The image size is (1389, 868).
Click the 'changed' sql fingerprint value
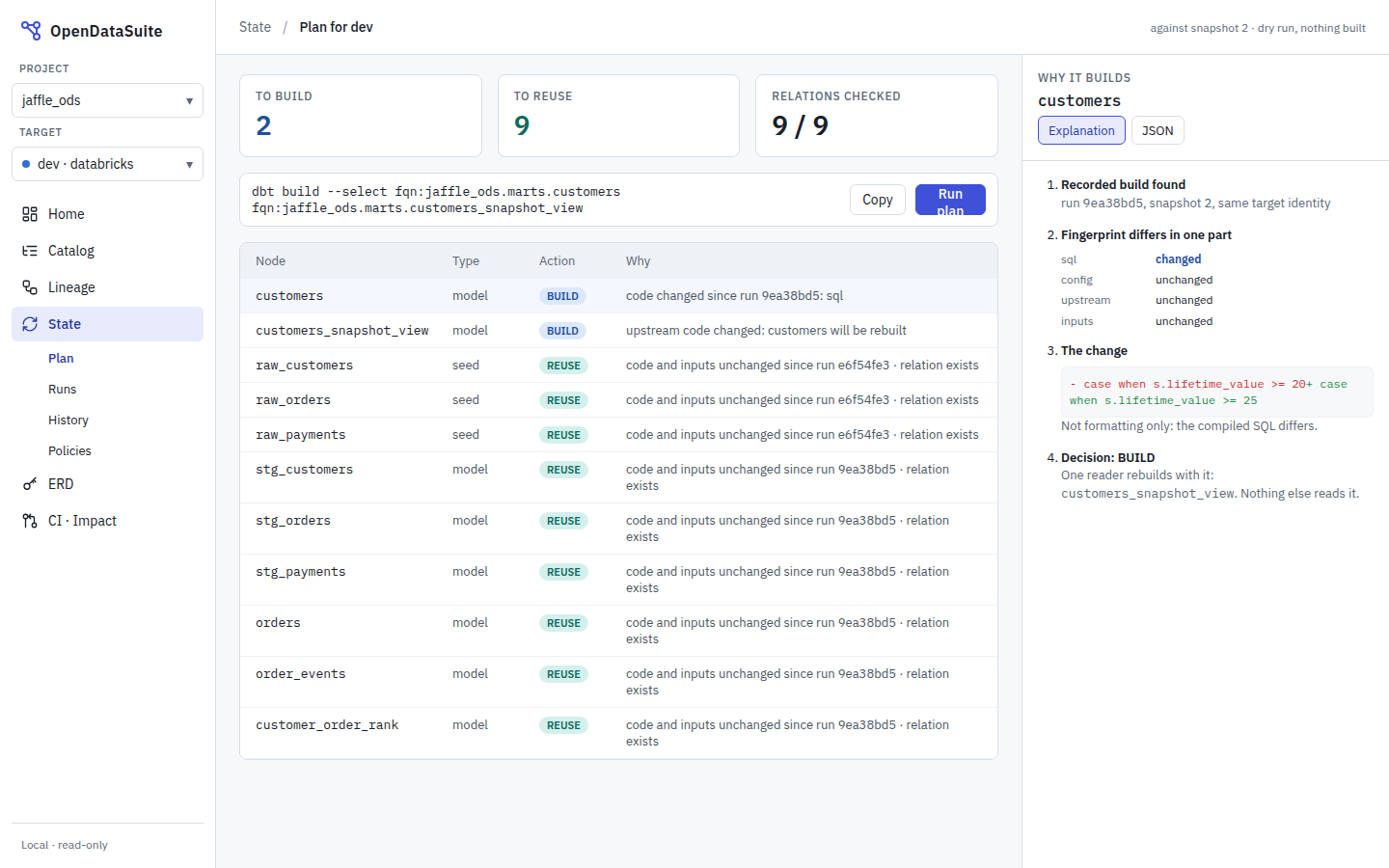point(1178,259)
